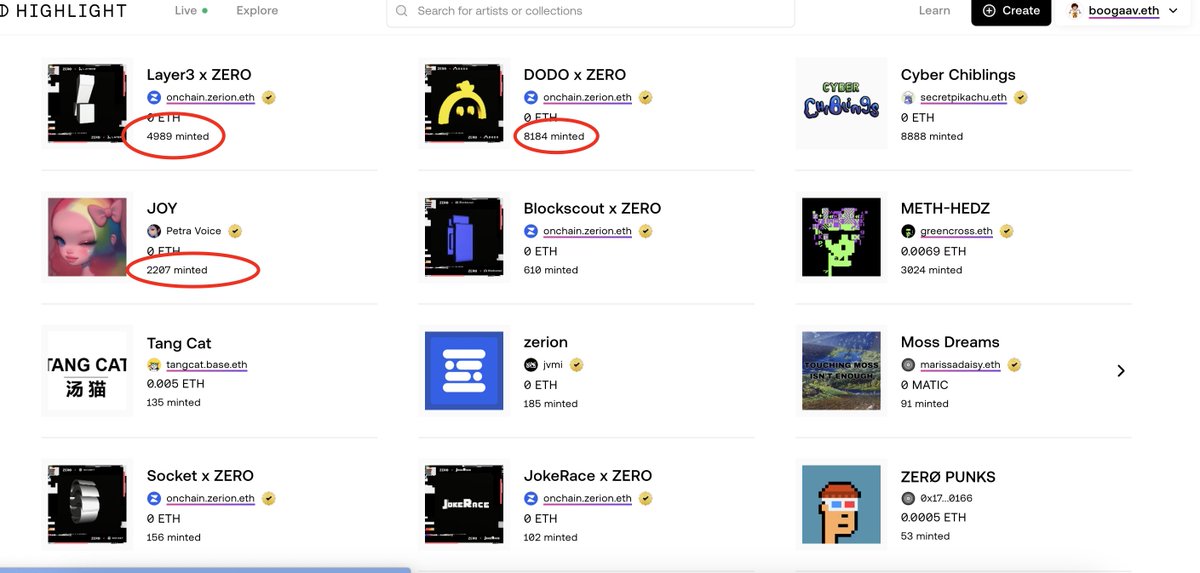The width and height of the screenshot is (1200, 573).
Task: Click the verified badge next to secretpikachu.eth
Action: coord(1023,97)
